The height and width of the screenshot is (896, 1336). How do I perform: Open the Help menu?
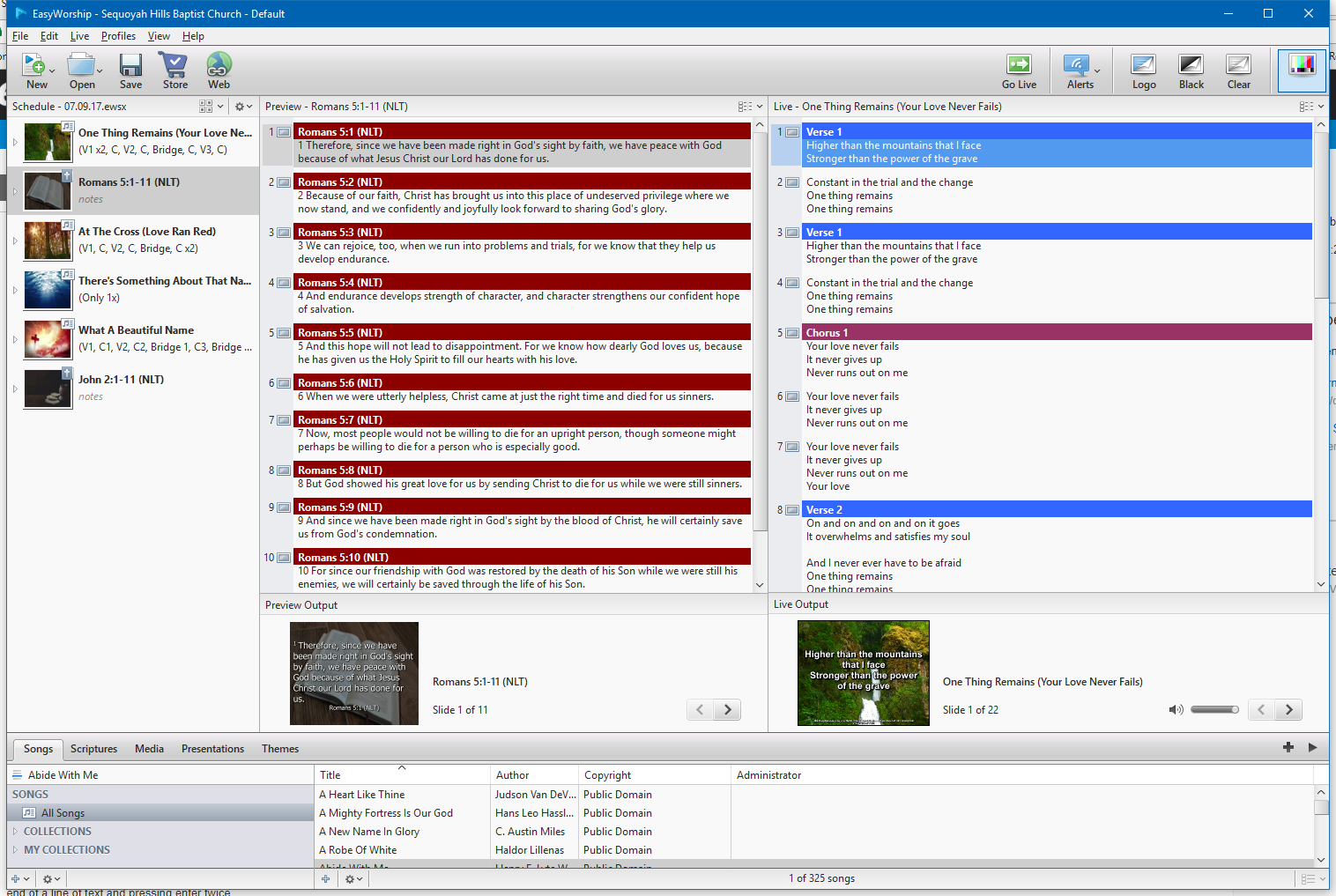tap(193, 36)
